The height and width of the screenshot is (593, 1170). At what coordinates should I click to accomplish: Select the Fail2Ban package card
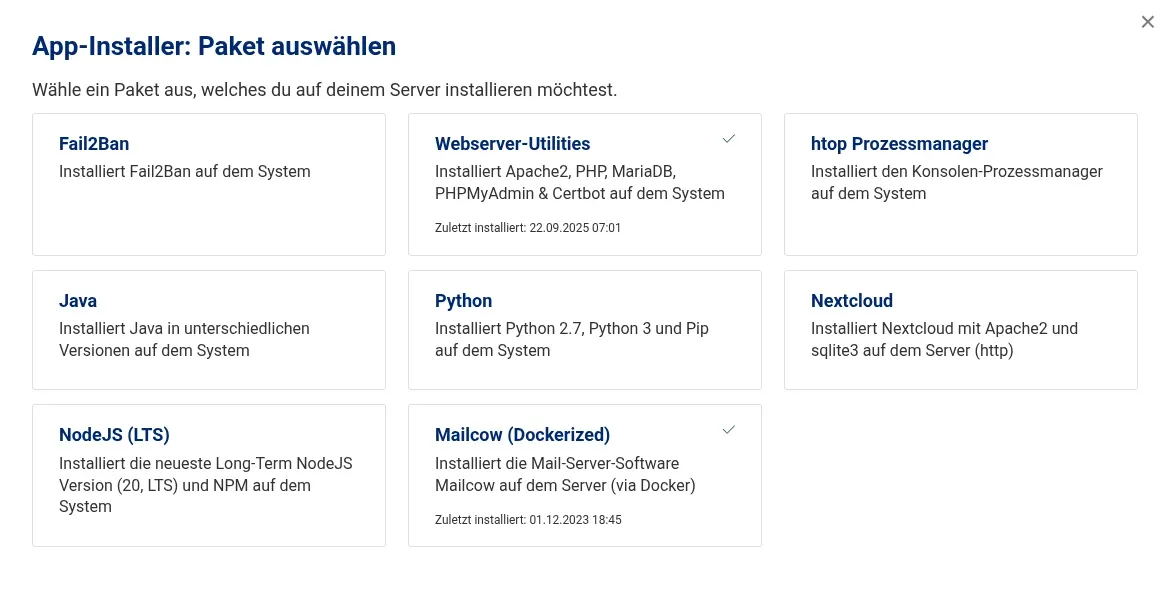coord(209,184)
